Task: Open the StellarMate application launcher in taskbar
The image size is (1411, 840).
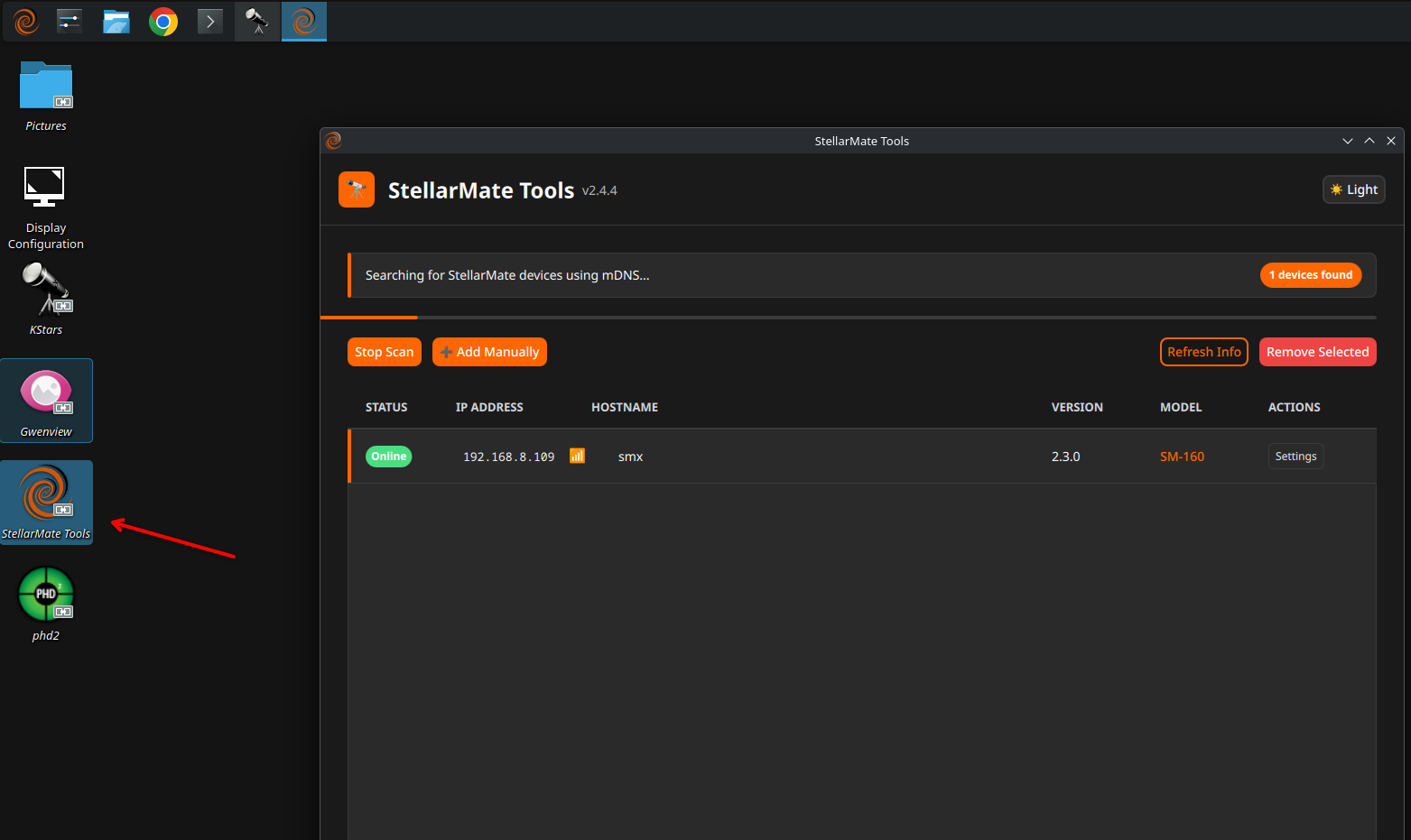Action: (x=26, y=21)
